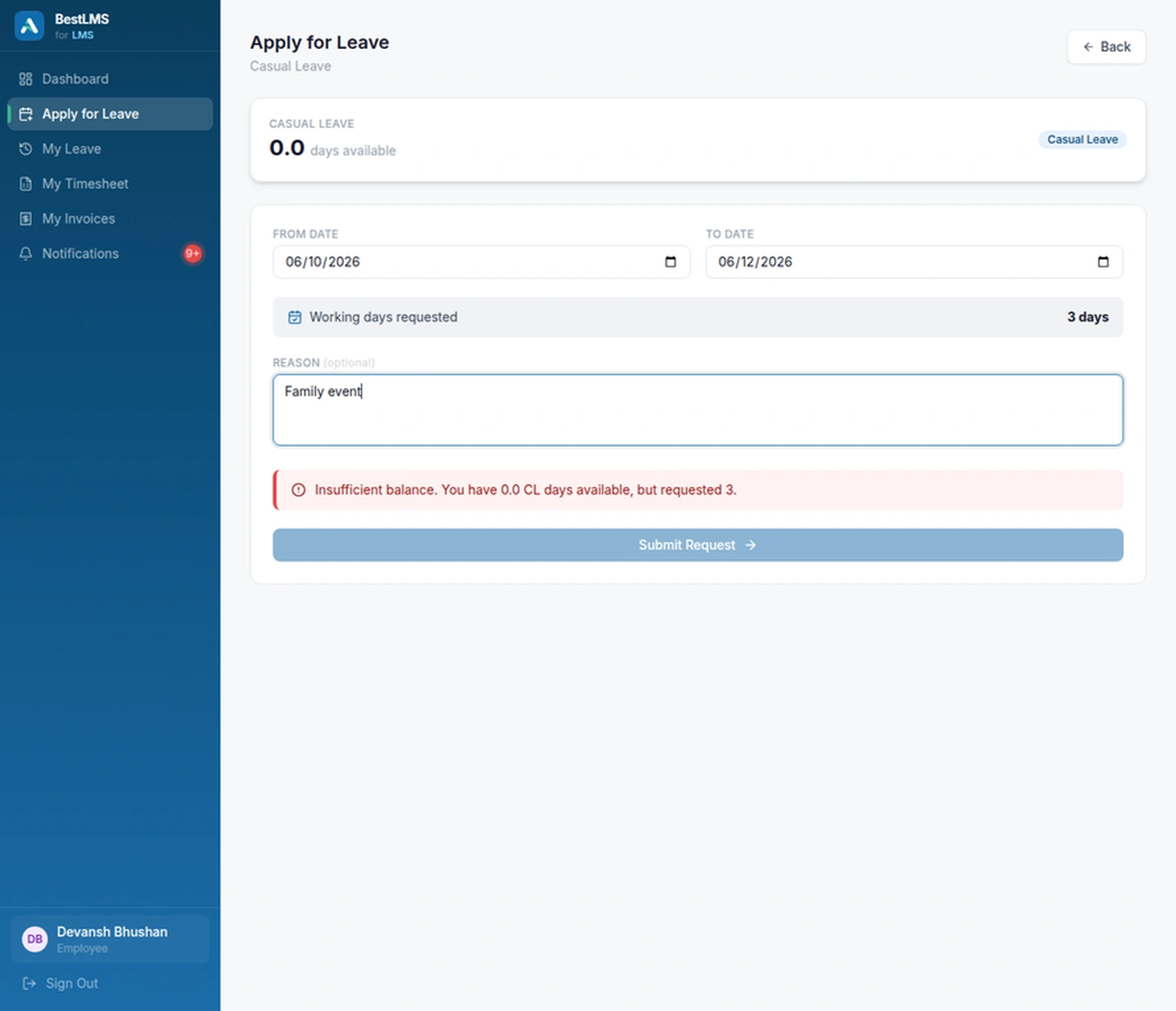Viewport: 1176px width, 1011px height.
Task: Open the Dashboard menu item
Action: (110, 79)
